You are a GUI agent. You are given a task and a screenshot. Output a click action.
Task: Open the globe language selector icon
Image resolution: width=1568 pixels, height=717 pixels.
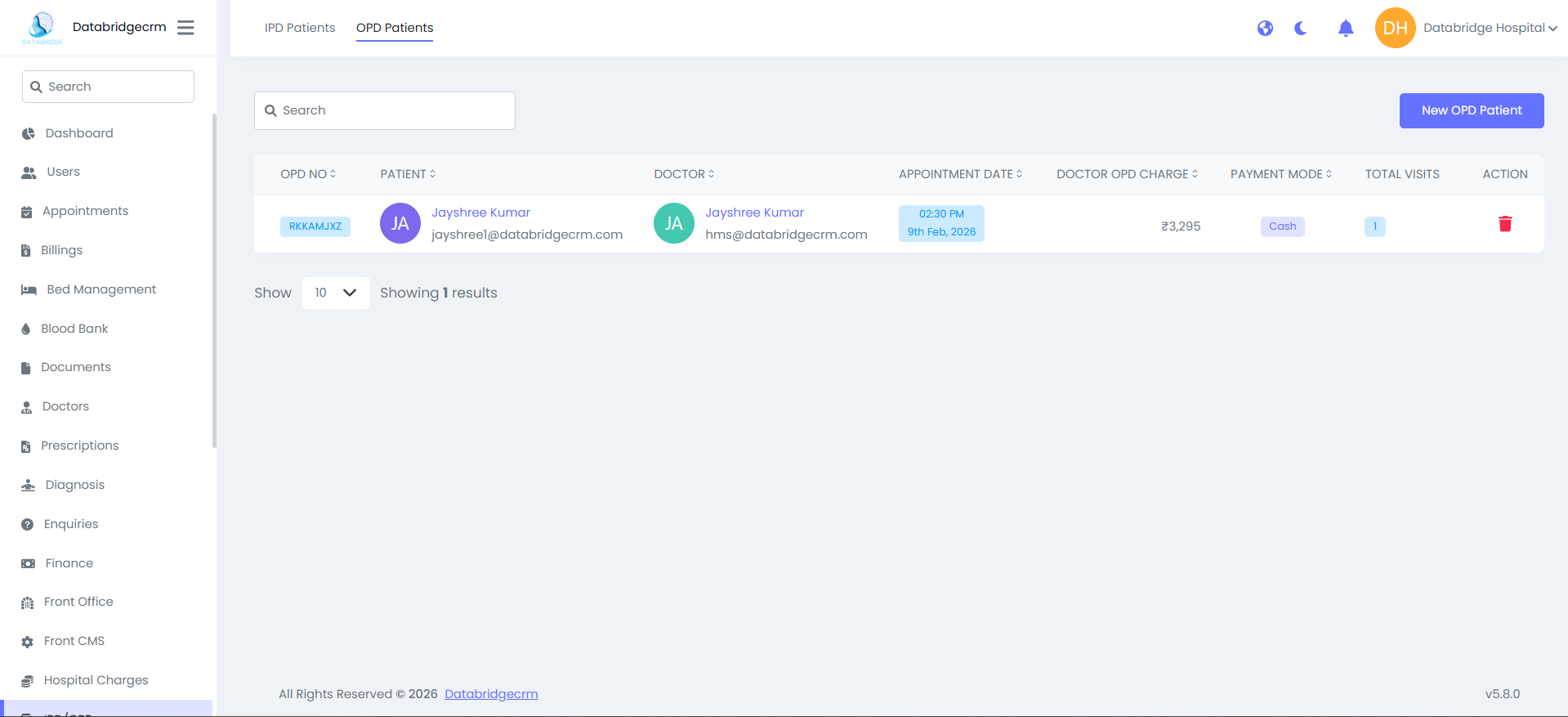tap(1265, 29)
